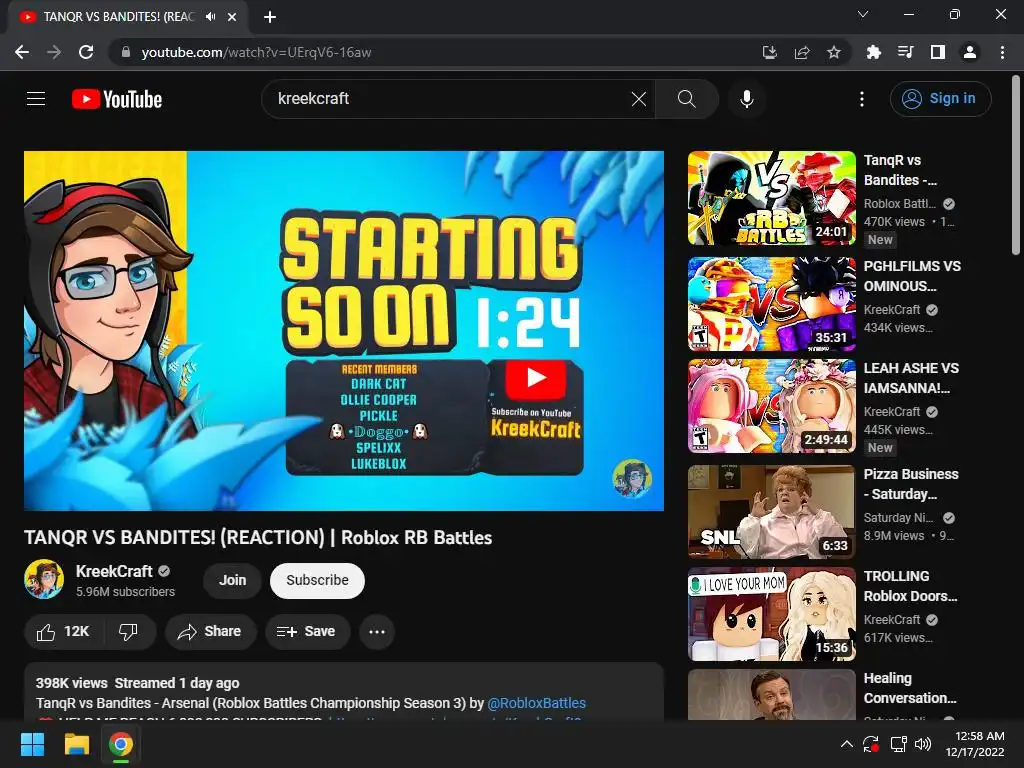Close the TANQR VS BANDITES tab
Image resolution: width=1024 pixels, height=768 pixels.
[232, 17]
